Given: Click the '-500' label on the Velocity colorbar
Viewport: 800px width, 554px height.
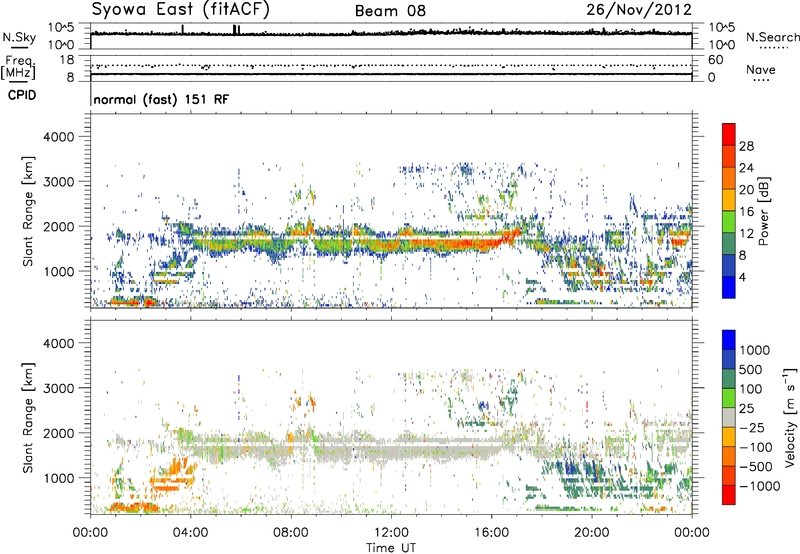Looking at the screenshot, I should coord(756,466).
